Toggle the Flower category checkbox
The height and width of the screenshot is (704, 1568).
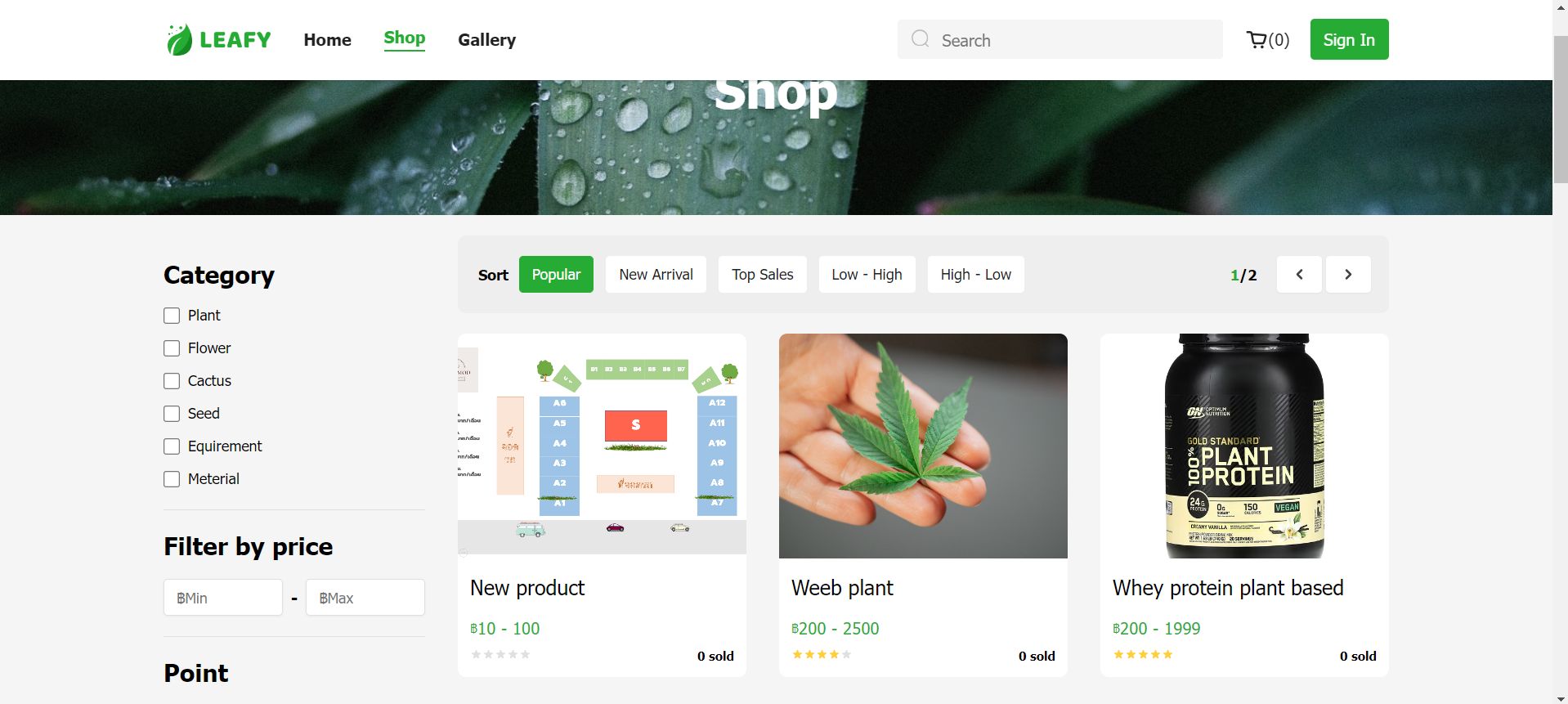tap(172, 348)
